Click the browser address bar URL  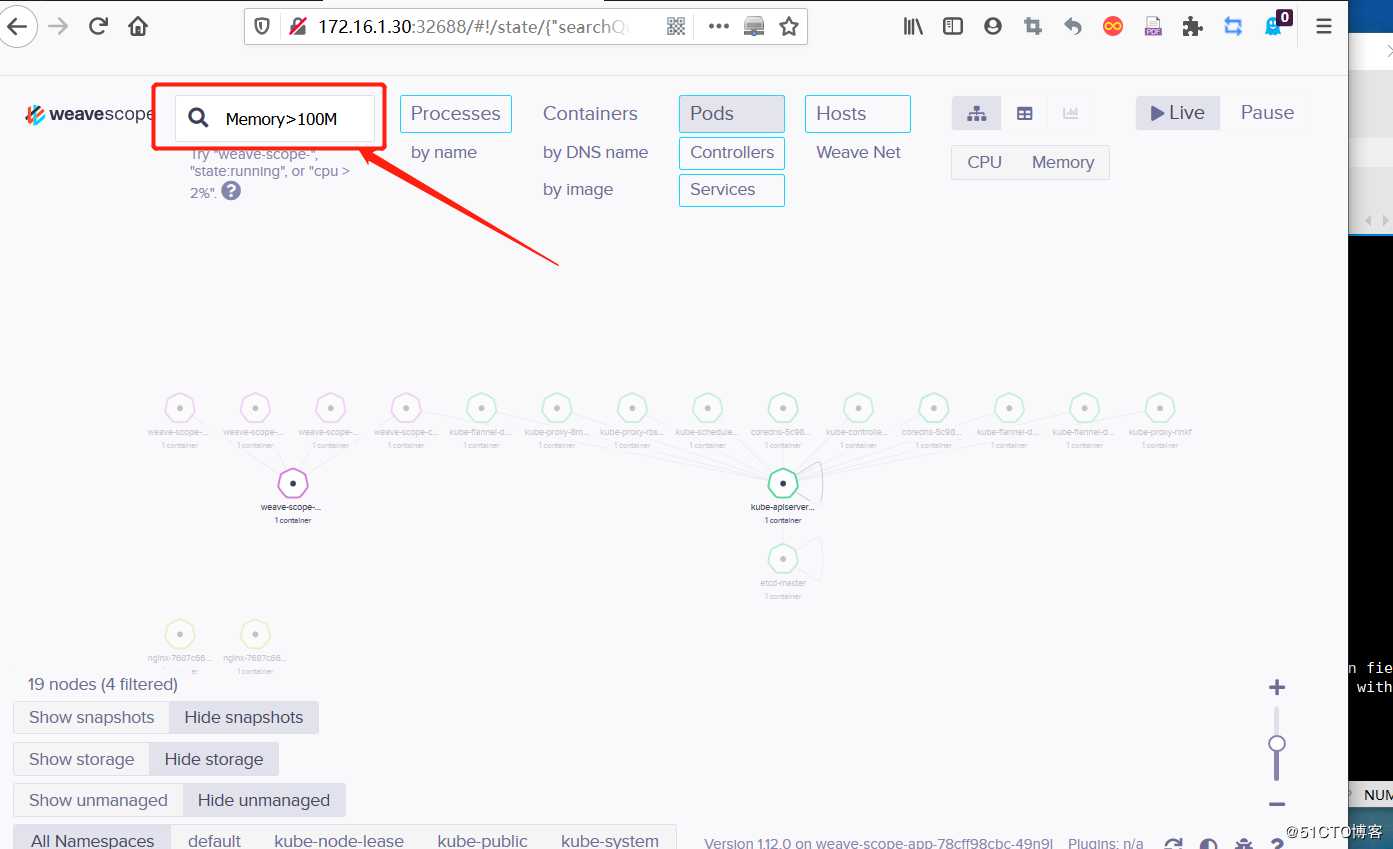coord(473,27)
